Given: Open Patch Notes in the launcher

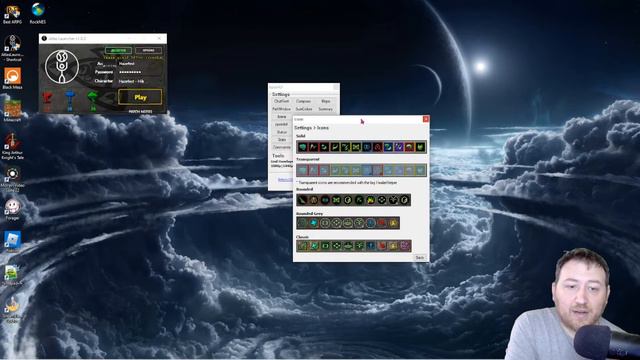Looking at the screenshot, I should tap(140, 111).
